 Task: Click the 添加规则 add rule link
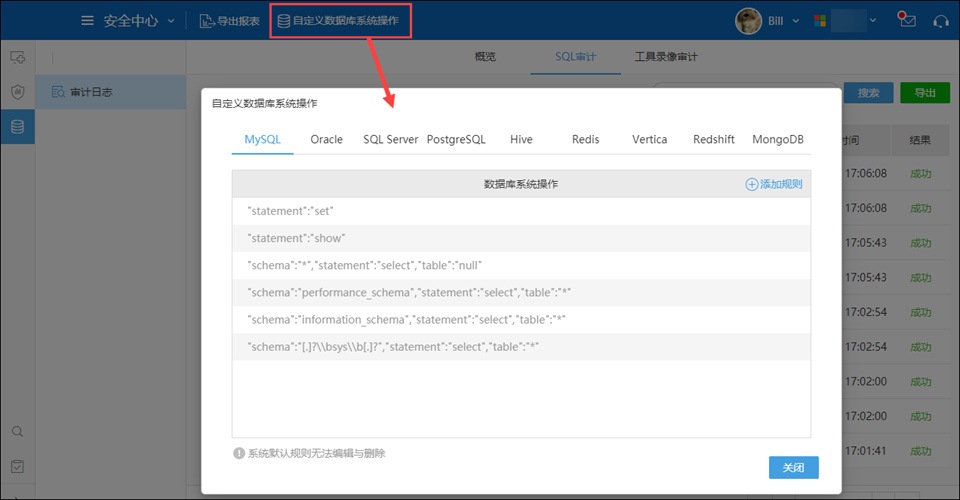tap(773, 184)
